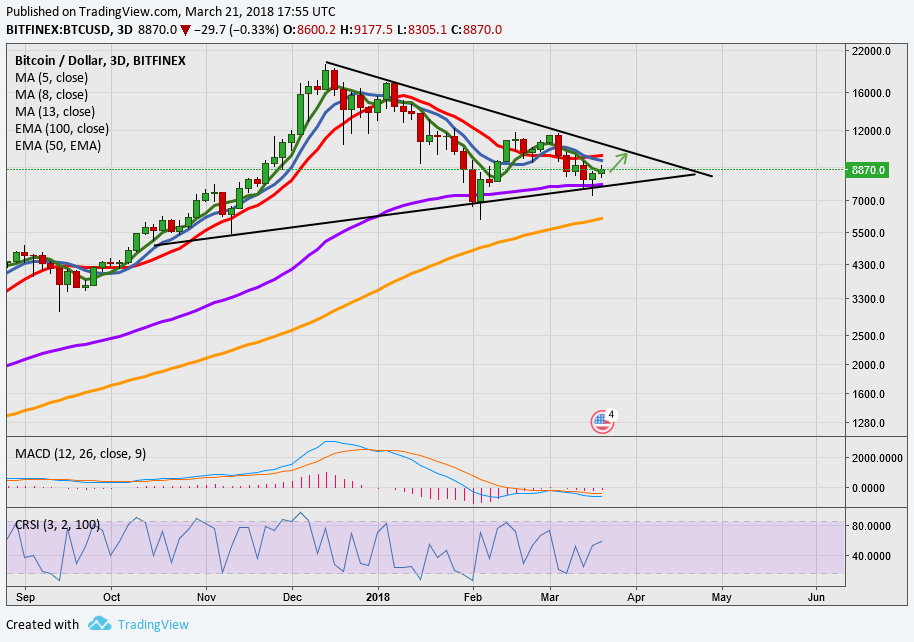
Task: Click the MACD 0.0000 axis label
Action: tap(868, 488)
